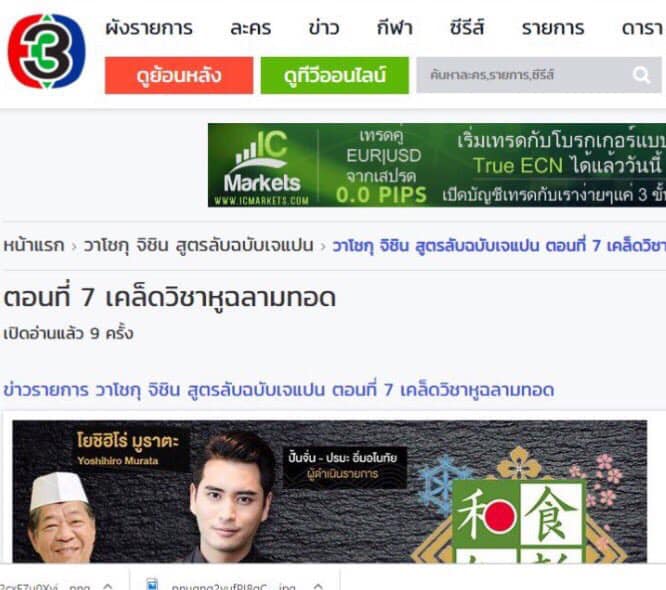Open the ละคร menu item
The width and height of the screenshot is (666, 590).
coord(251,28)
